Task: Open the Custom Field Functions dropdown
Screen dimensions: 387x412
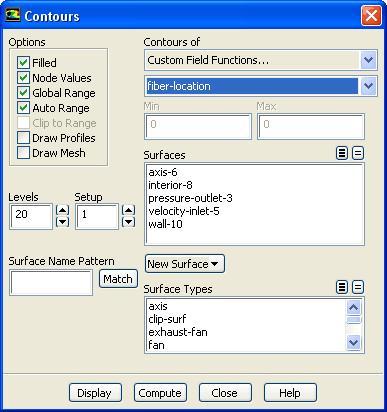Action: click(x=368, y=60)
